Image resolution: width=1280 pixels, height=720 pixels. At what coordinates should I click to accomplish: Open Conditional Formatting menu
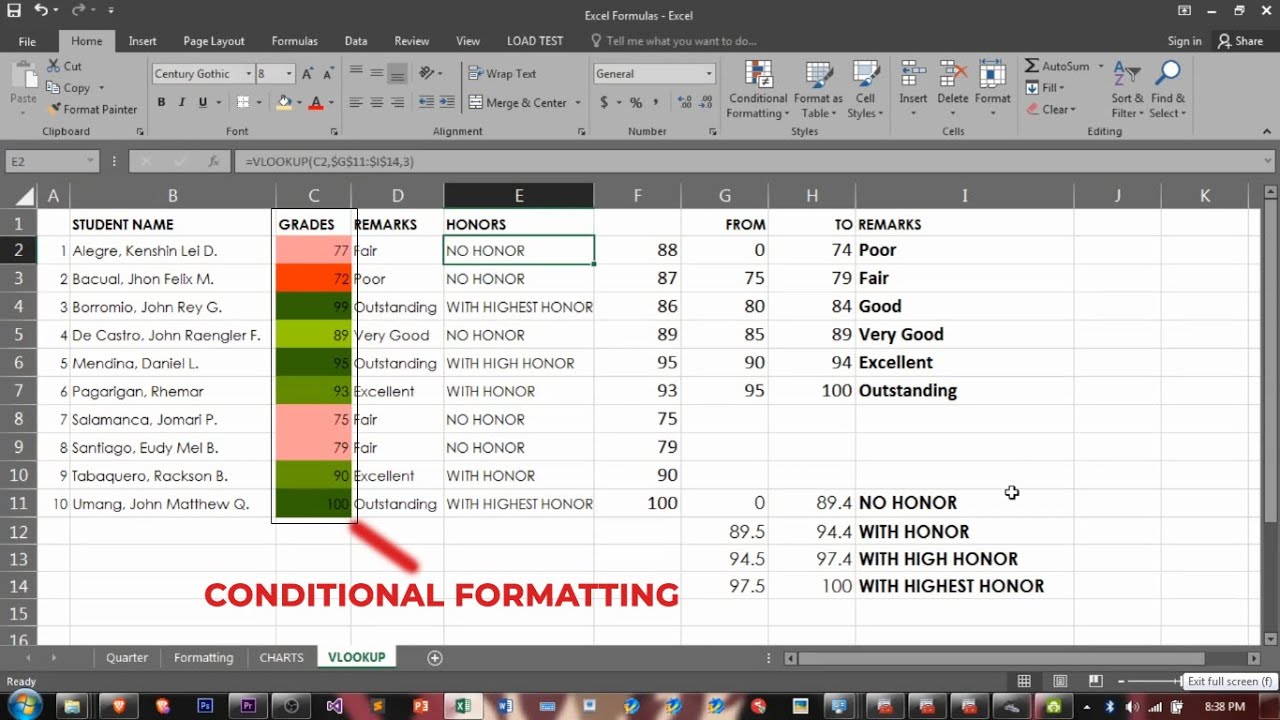[758, 90]
